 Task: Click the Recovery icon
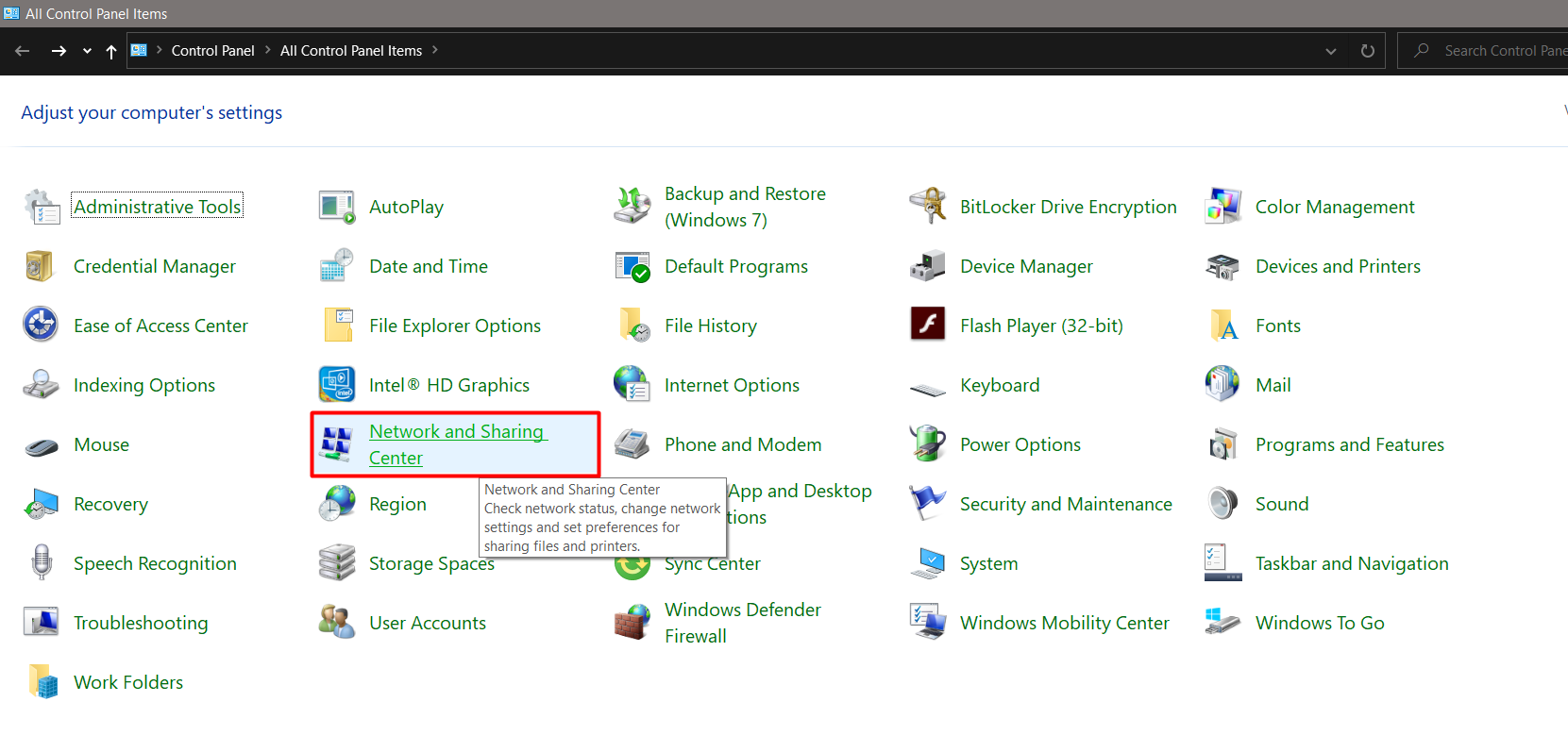pos(42,504)
